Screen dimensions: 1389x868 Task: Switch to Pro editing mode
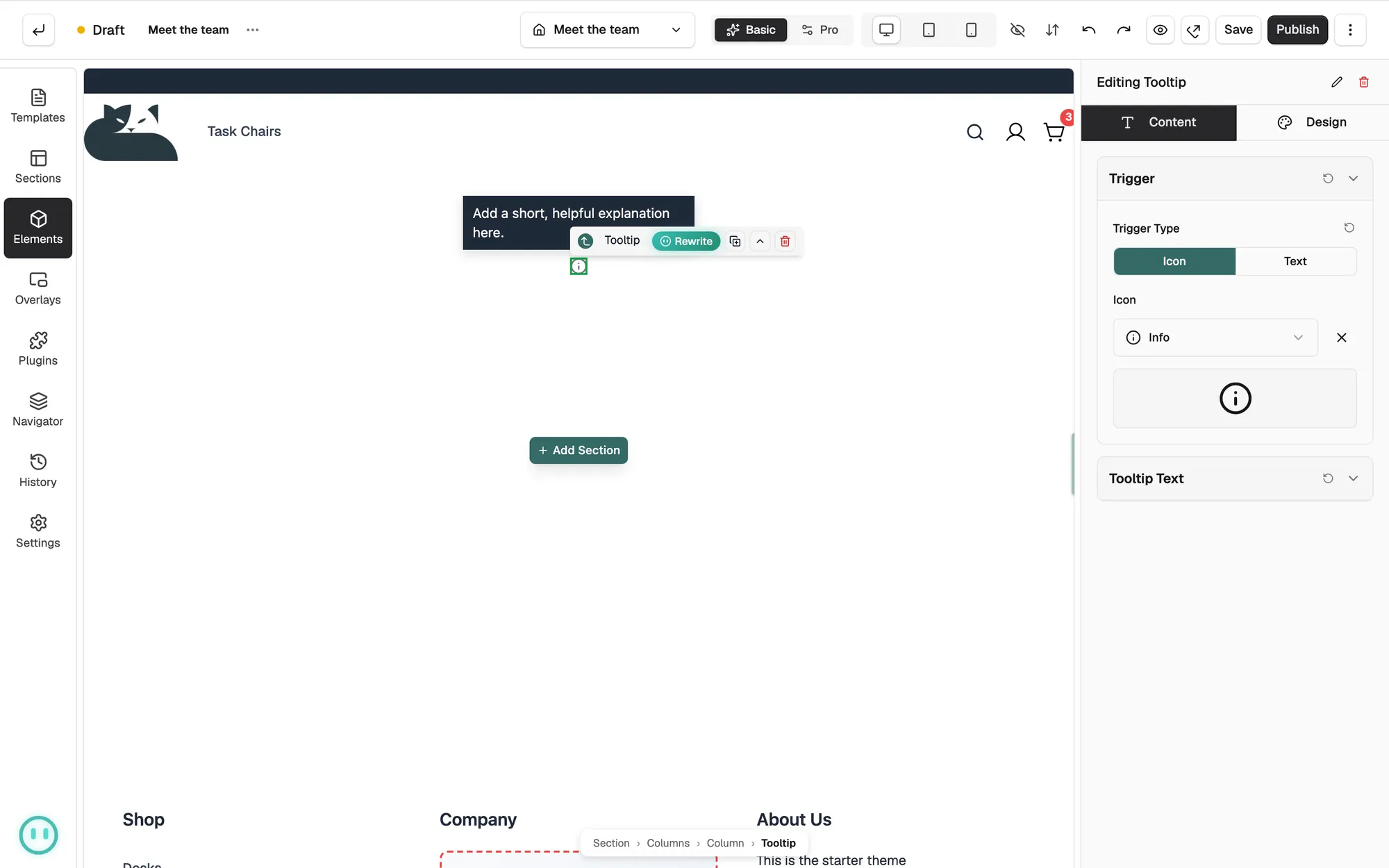point(820,30)
